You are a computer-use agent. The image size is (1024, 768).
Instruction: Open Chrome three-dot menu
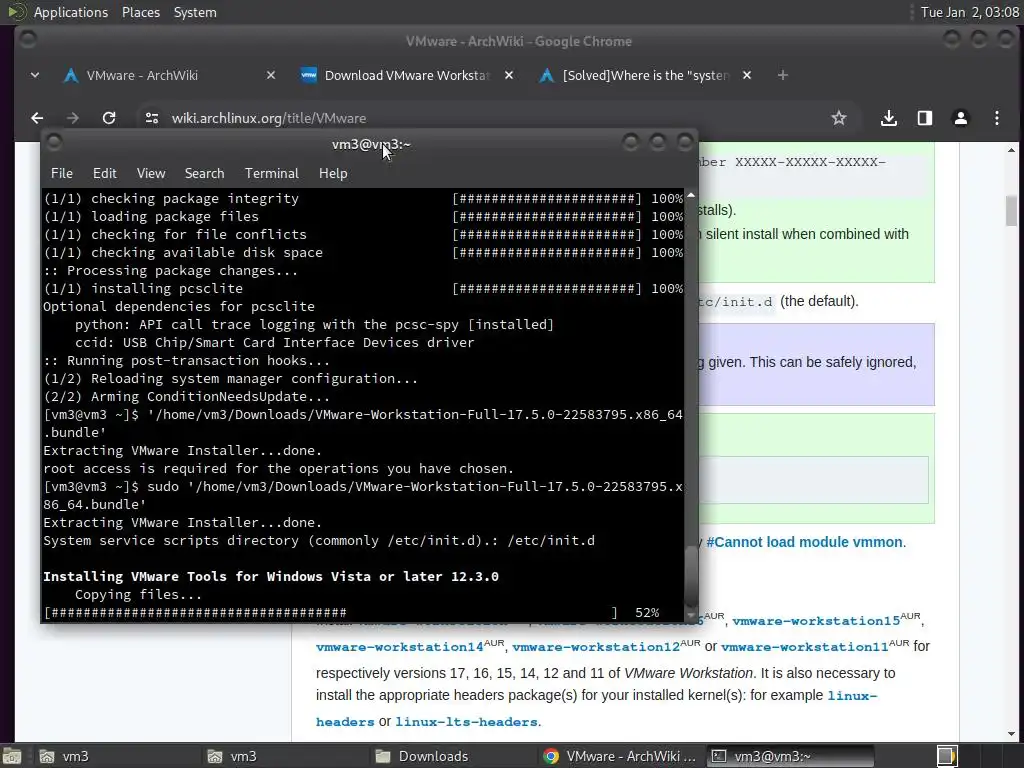pyautogui.click(x=997, y=118)
